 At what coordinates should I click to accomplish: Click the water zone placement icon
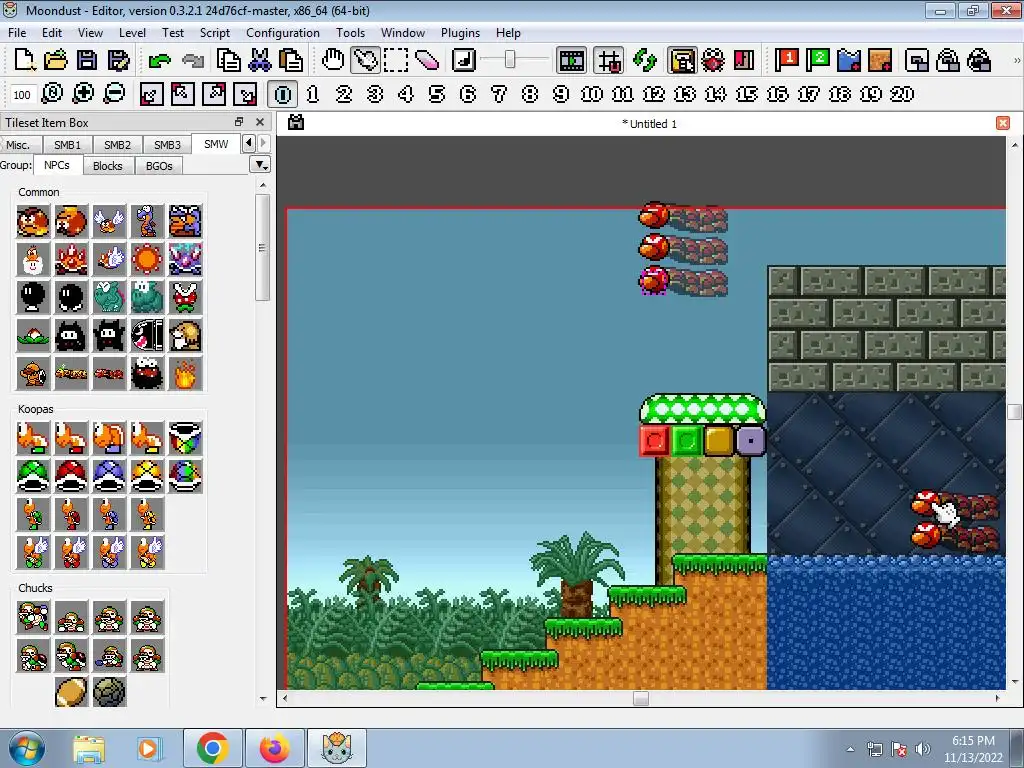(849, 61)
